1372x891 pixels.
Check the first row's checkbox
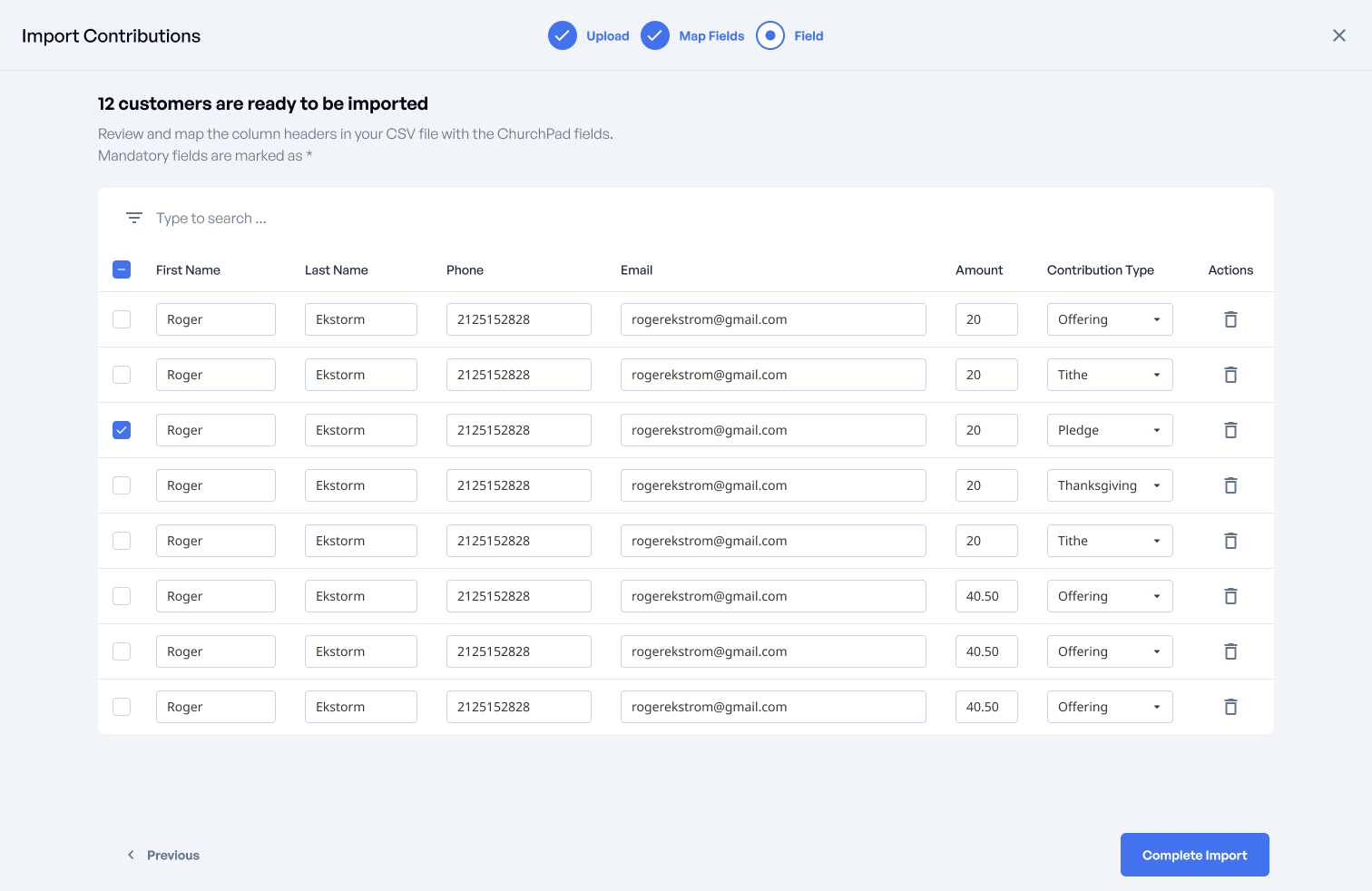click(122, 319)
